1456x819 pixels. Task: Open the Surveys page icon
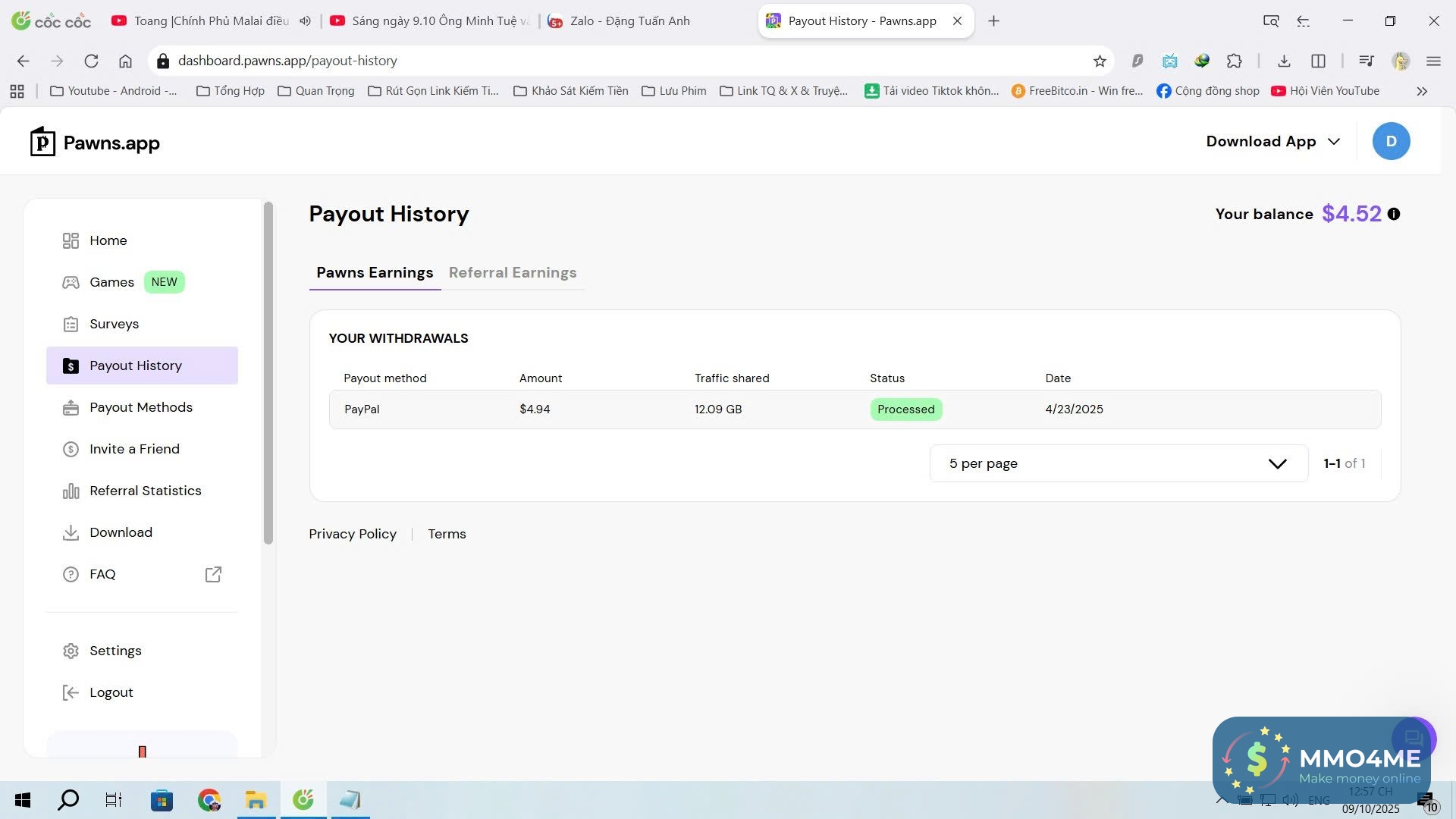71,325
